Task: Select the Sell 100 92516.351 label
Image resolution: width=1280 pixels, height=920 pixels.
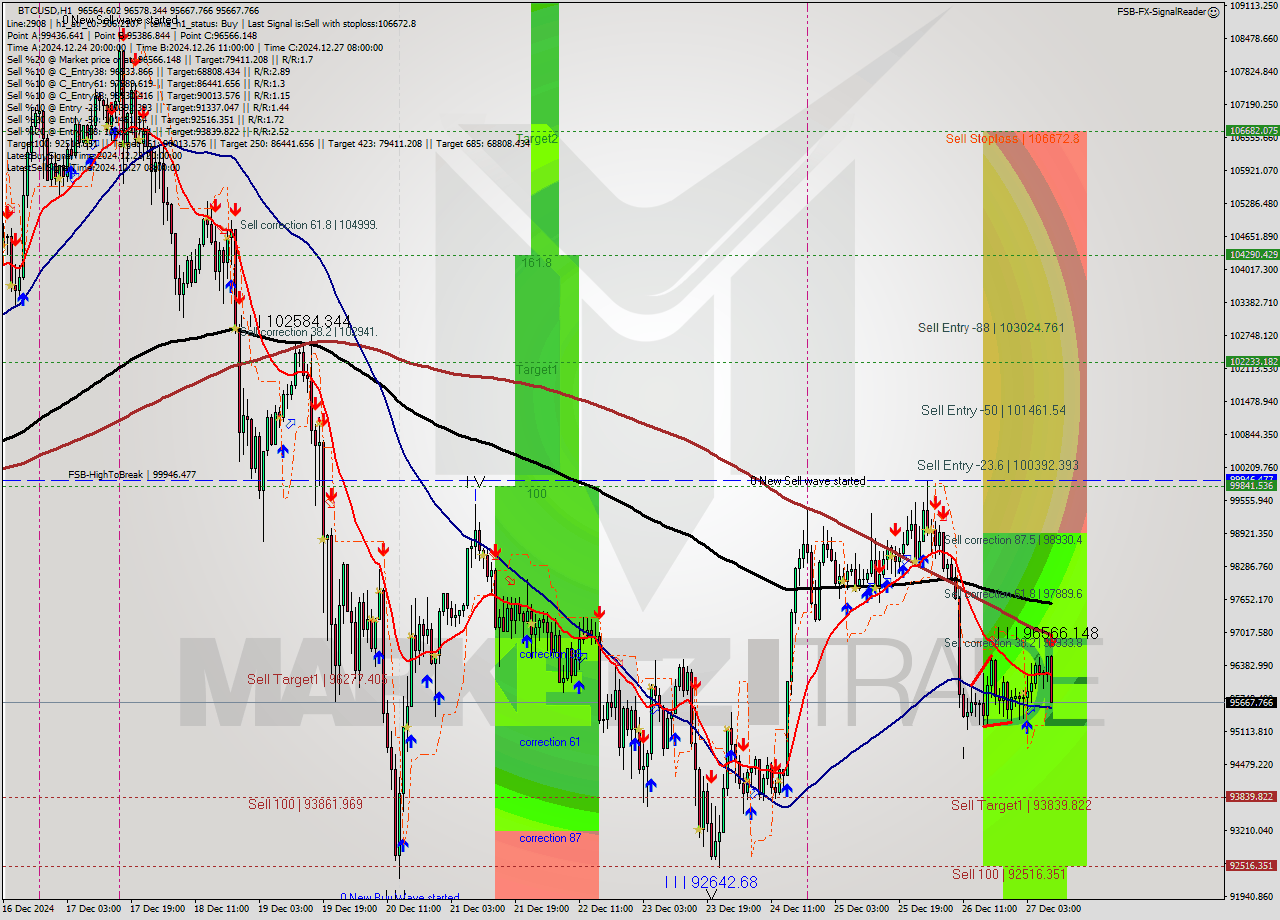Action: click(x=1008, y=874)
